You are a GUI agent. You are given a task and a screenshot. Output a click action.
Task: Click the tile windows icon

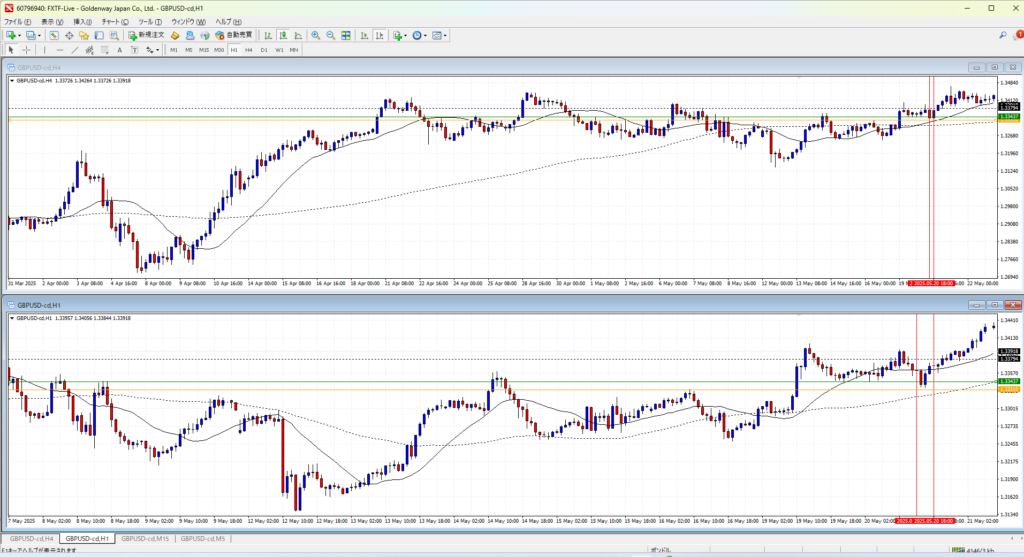point(345,35)
